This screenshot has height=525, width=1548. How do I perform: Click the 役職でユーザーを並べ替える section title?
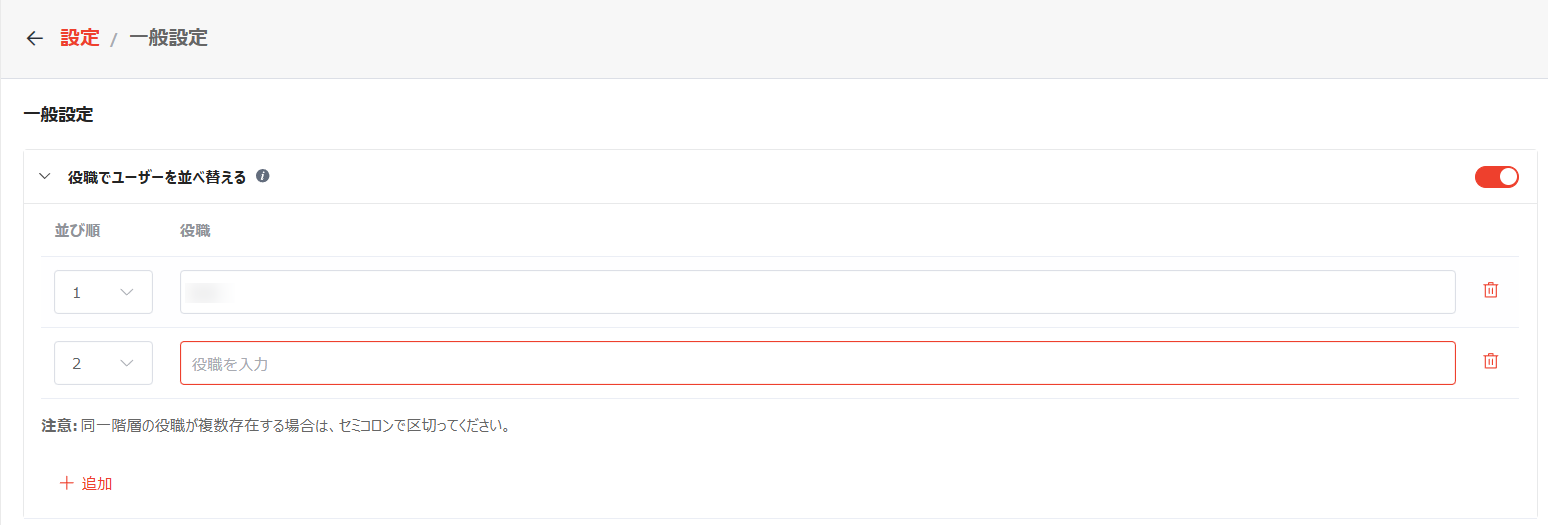[157, 177]
